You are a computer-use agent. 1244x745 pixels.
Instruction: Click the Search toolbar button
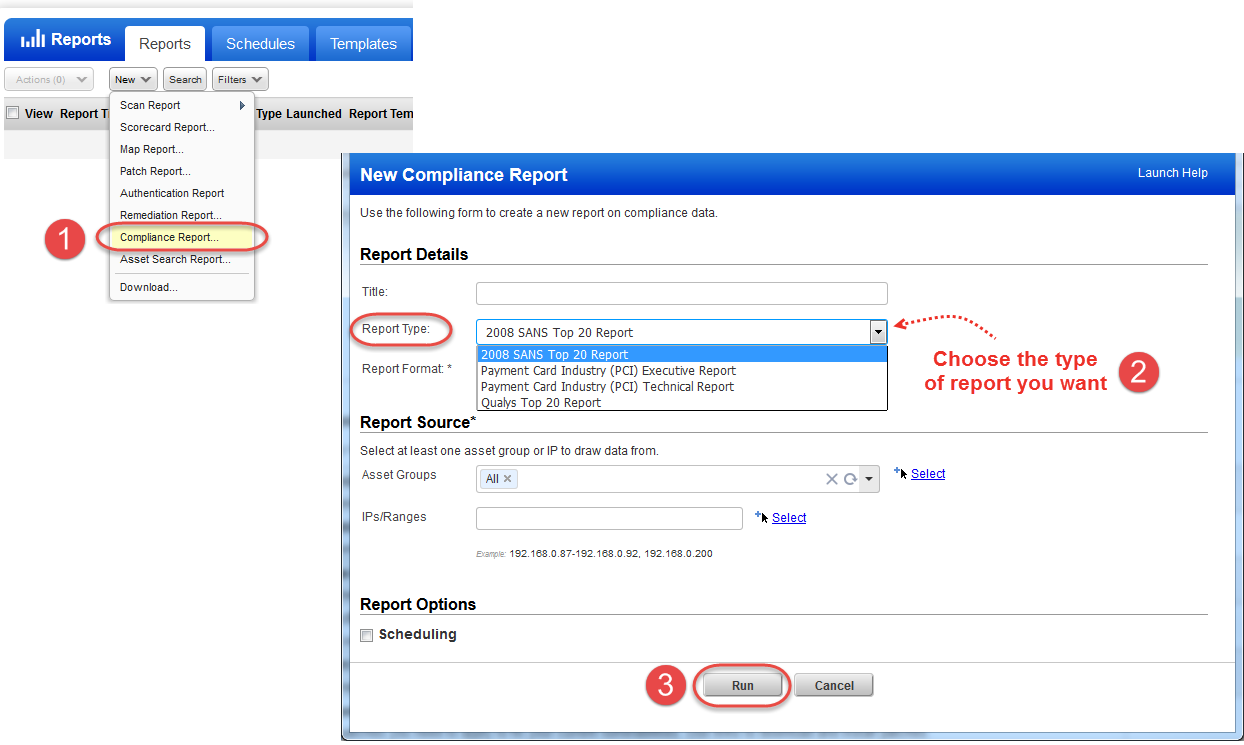pyautogui.click(x=184, y=79)
